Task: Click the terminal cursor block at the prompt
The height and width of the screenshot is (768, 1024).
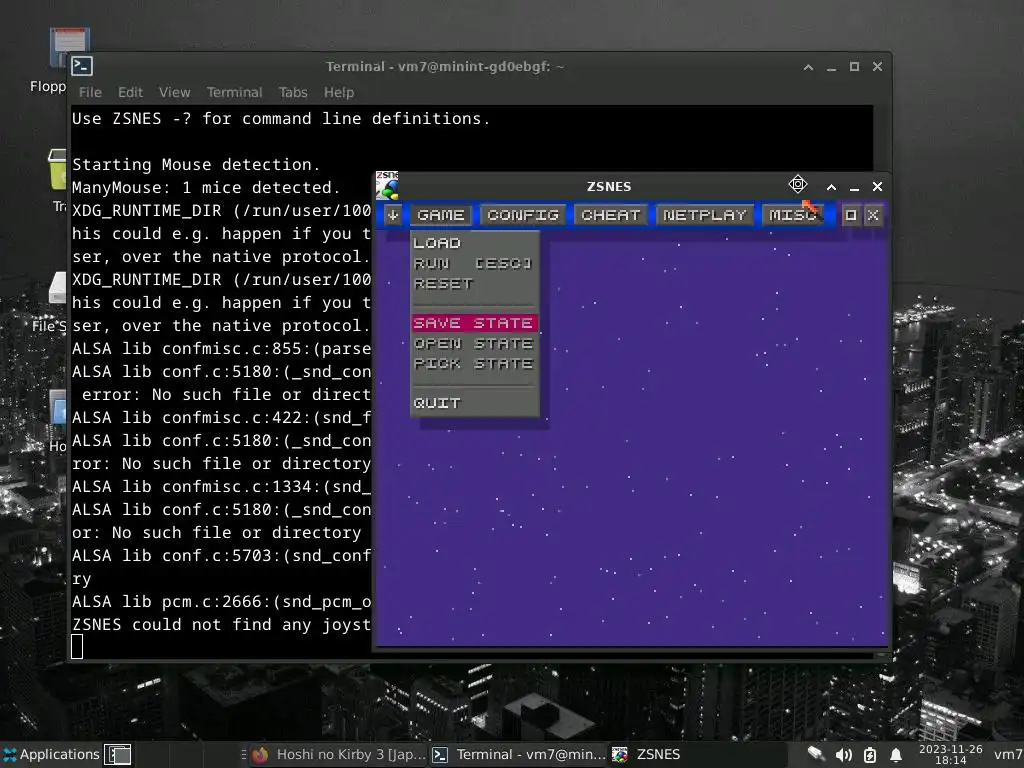Action: point(77,647)
